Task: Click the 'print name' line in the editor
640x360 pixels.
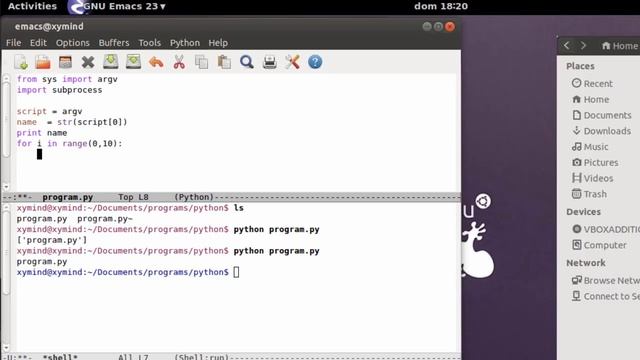Action: 42,133
